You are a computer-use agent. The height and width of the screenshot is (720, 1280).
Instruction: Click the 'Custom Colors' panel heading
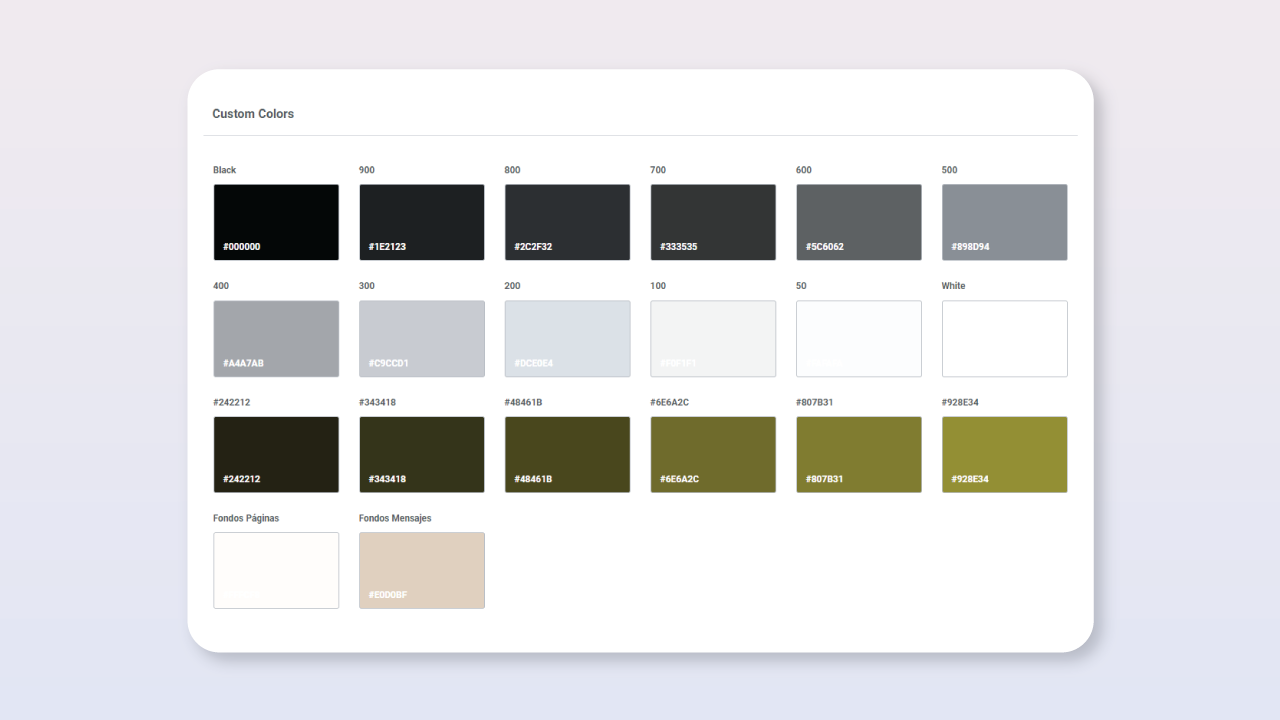(253, 114)
